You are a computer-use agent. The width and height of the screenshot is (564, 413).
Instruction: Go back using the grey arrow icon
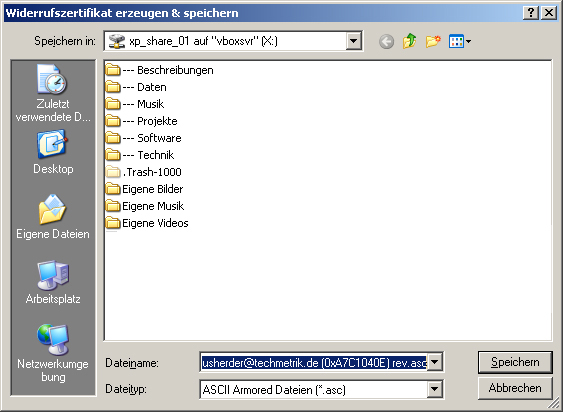pos(386,42)
